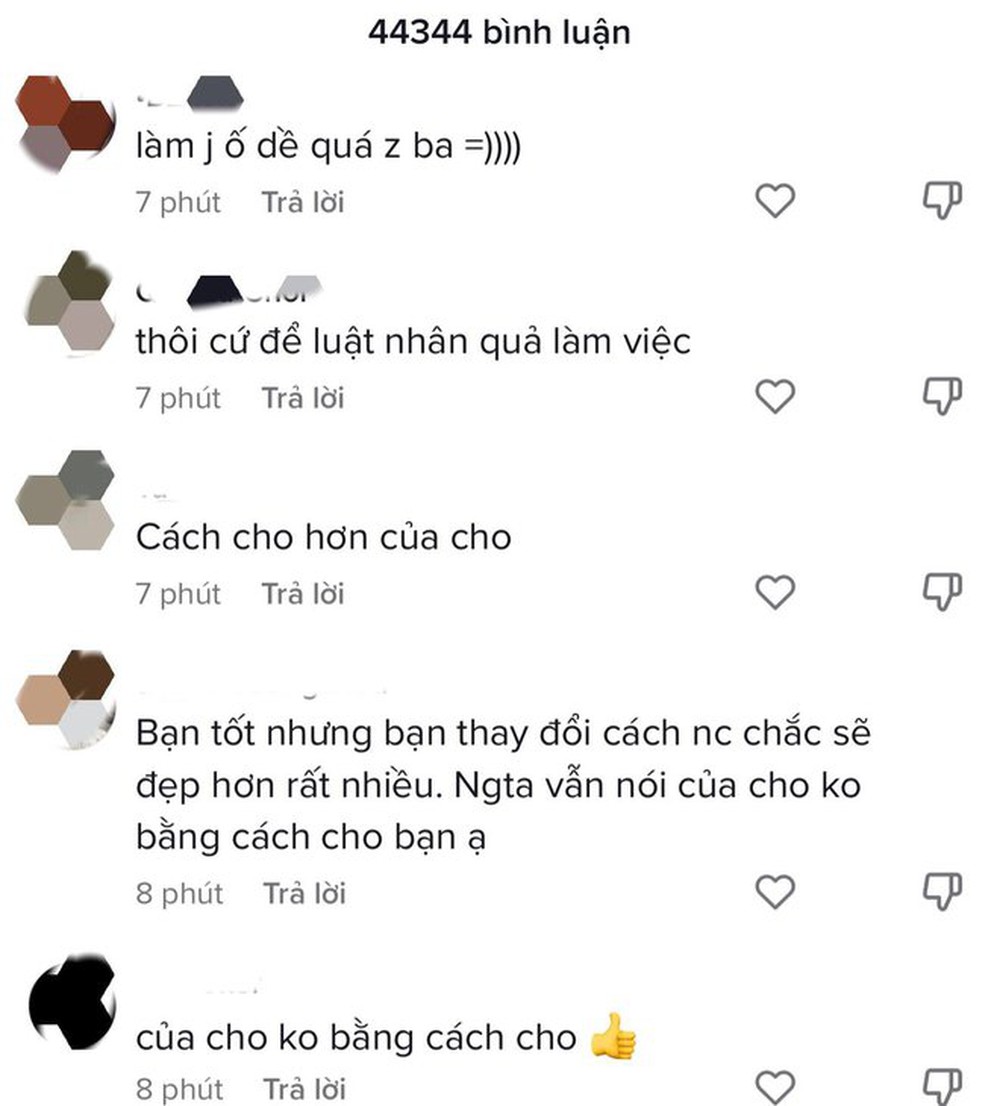Dislike the long 'Bạn tốt nhưng bạn thay đổi' comment

click(x=942, y=892)
